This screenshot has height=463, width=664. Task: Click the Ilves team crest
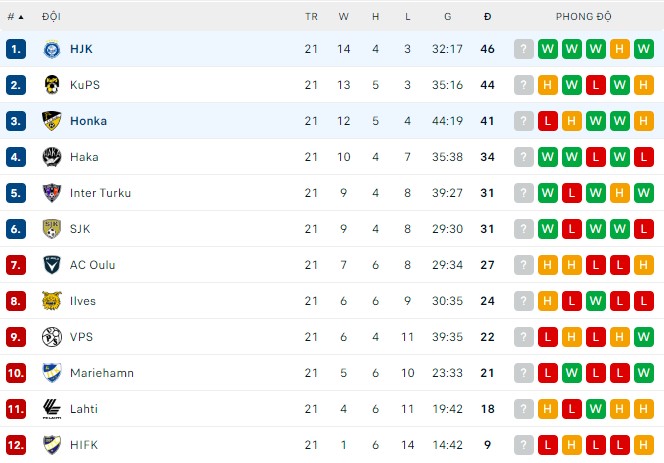coord(51,301)
